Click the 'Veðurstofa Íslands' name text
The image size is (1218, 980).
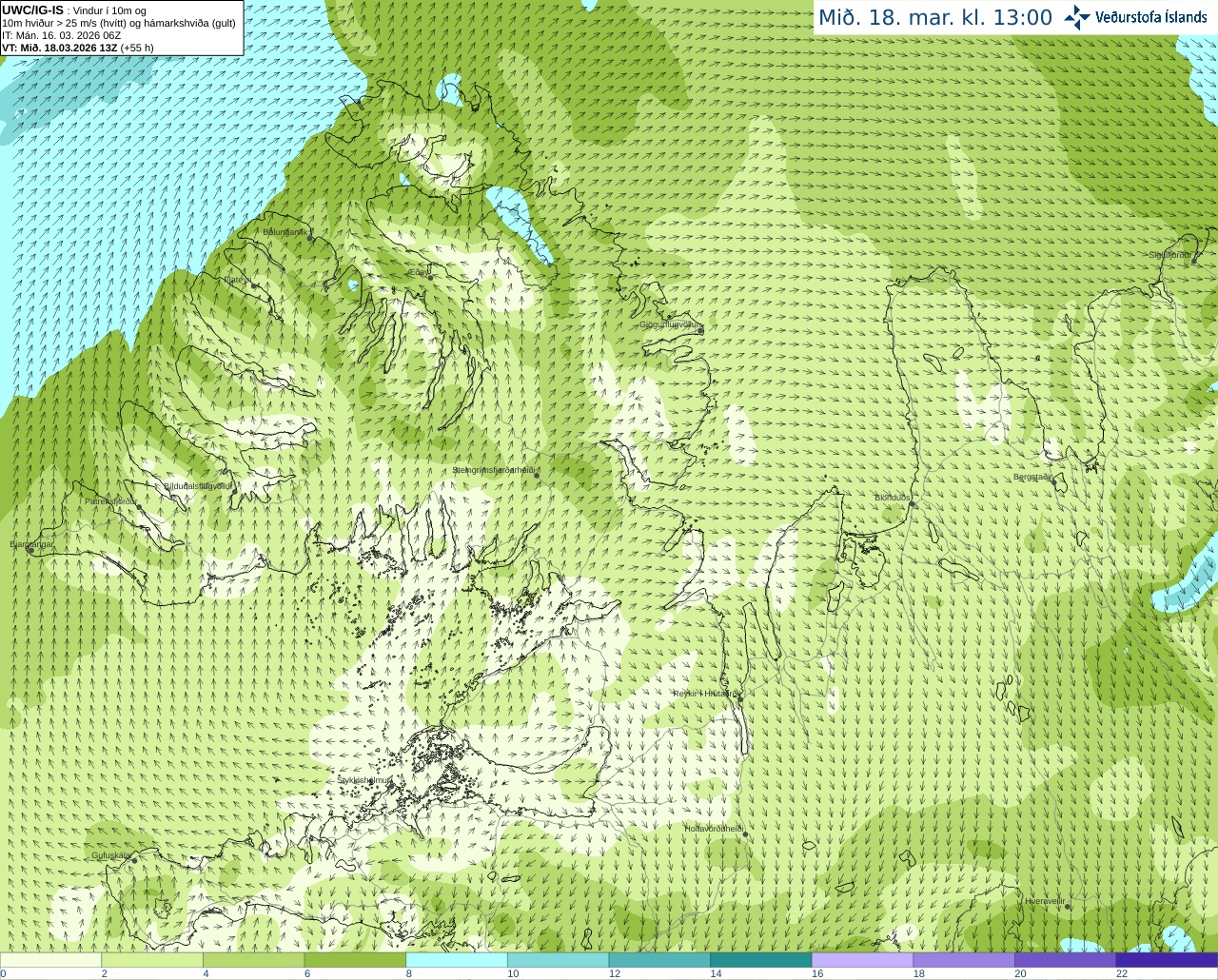[1150, 17]
